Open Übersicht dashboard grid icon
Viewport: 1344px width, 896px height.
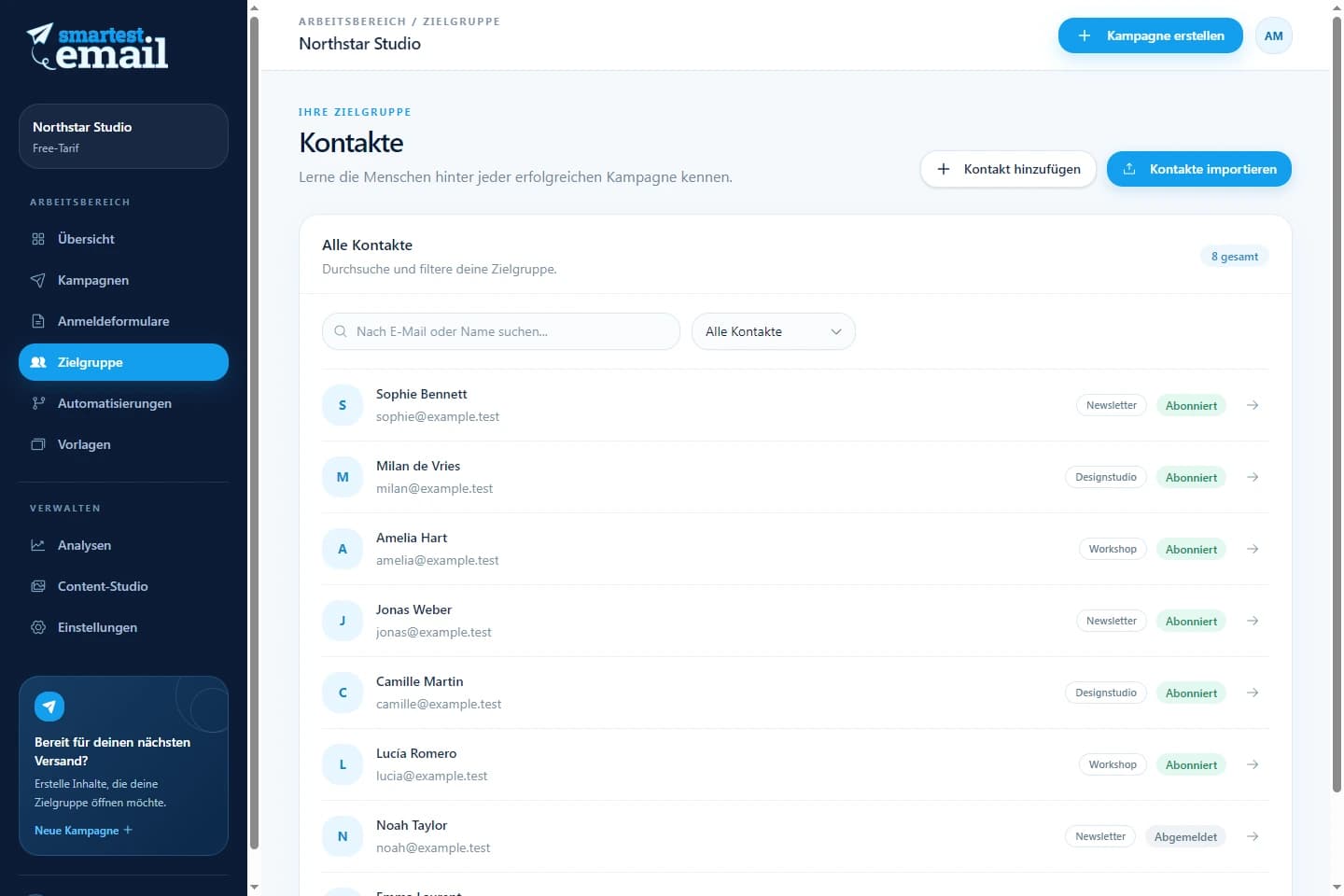click(x=38, y=239)
